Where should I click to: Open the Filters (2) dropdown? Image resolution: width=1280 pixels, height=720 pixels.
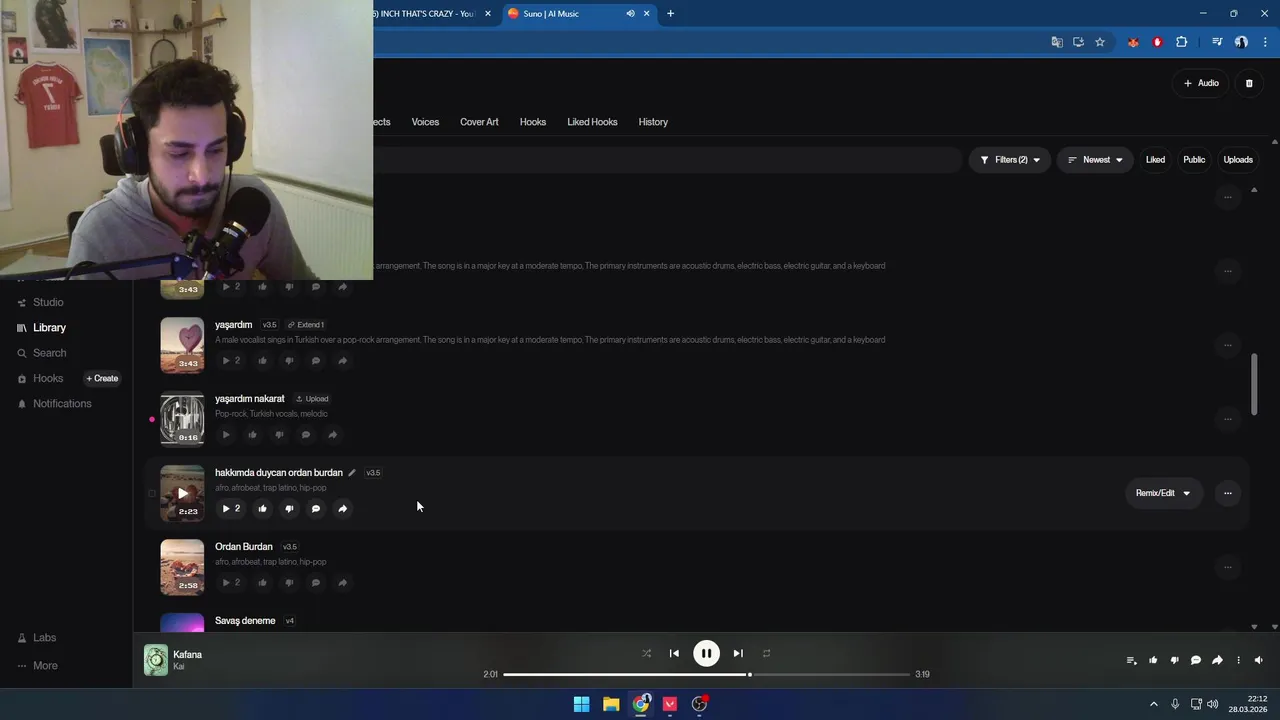pos(1010,160)
